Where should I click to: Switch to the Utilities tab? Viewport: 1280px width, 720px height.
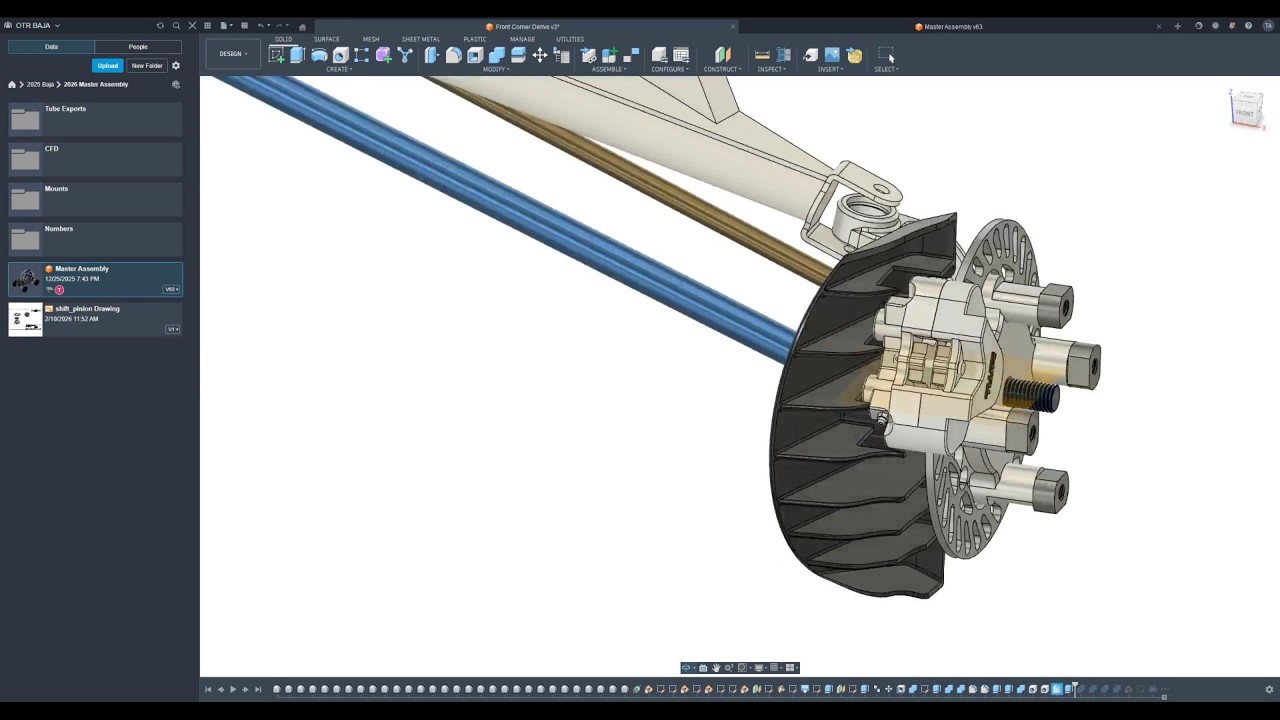coord(570,39)
